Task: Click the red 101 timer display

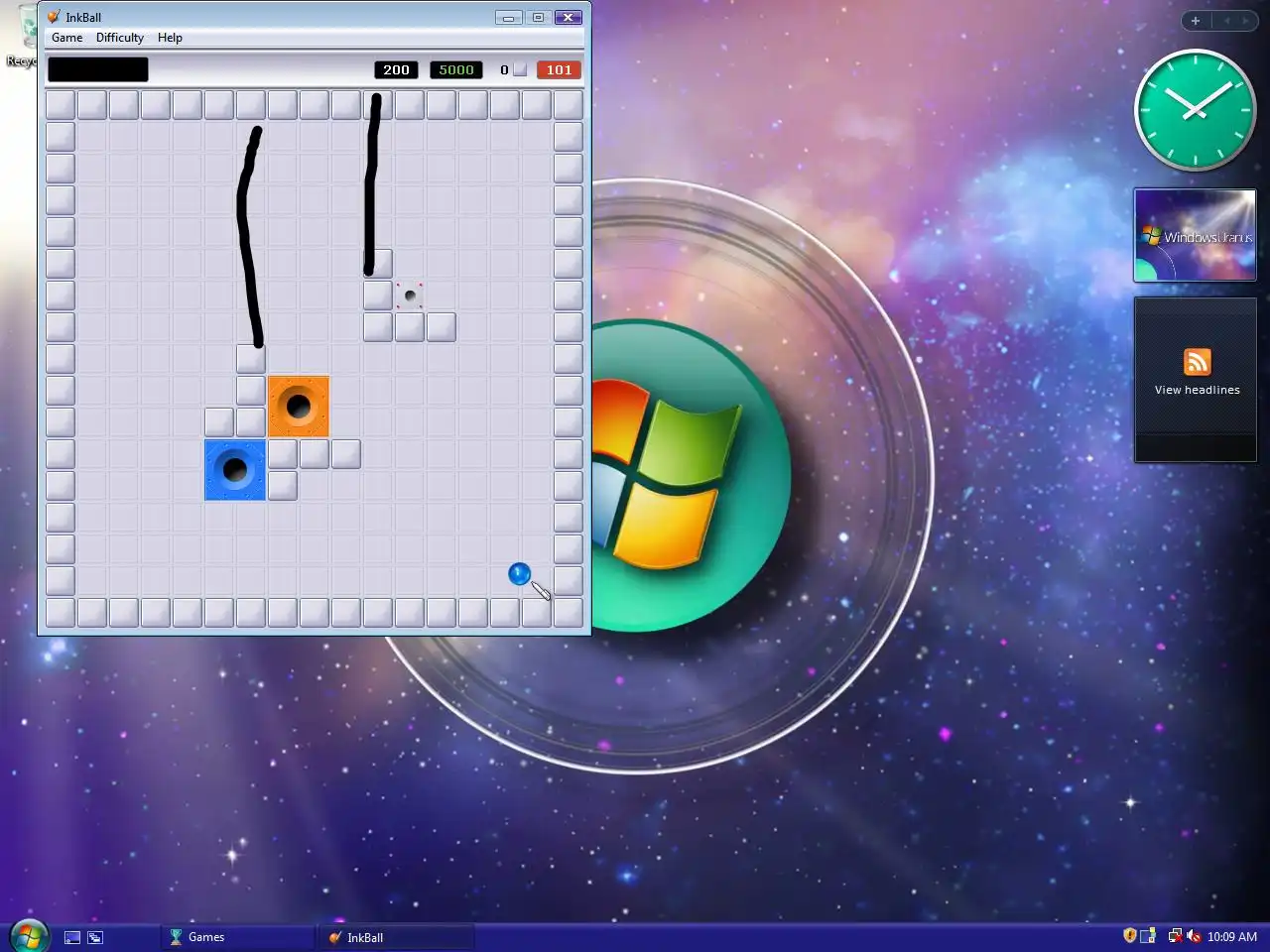Action: [559, 69]
